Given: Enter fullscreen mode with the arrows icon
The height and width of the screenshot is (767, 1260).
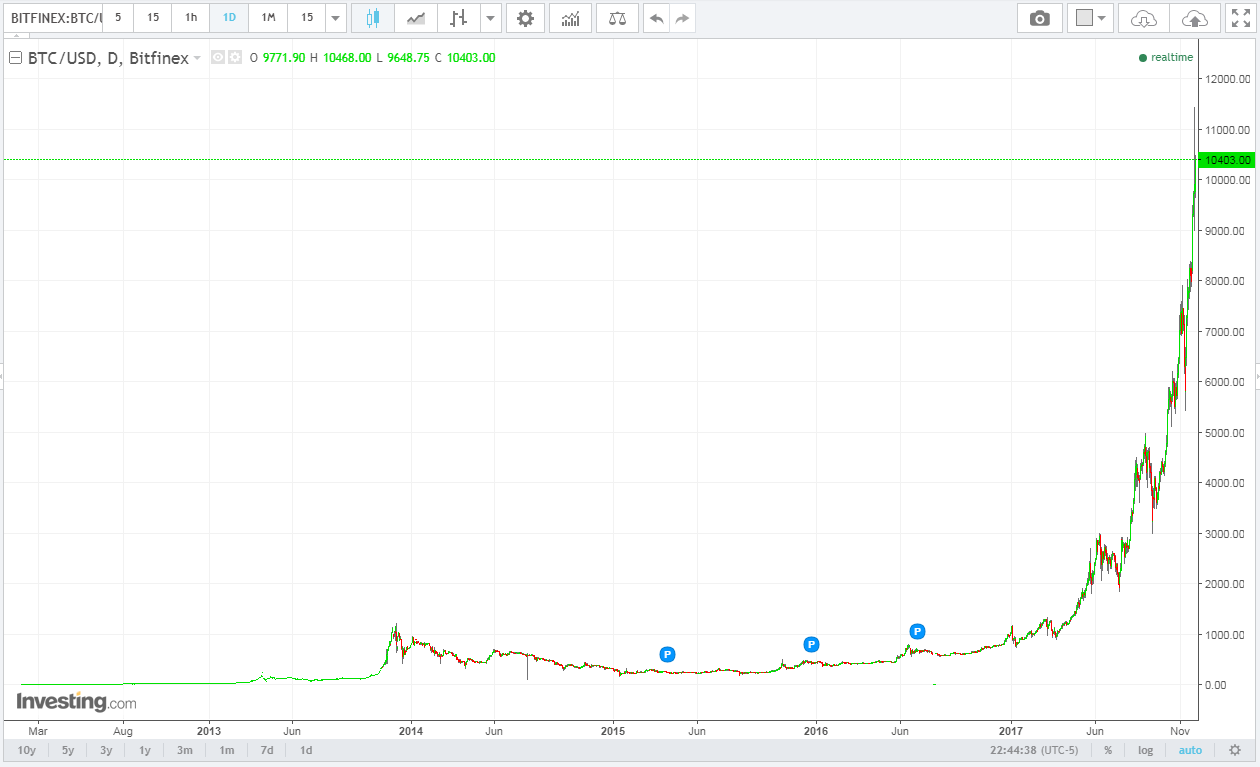Looking at the screenshot, I should (1240, 18).
